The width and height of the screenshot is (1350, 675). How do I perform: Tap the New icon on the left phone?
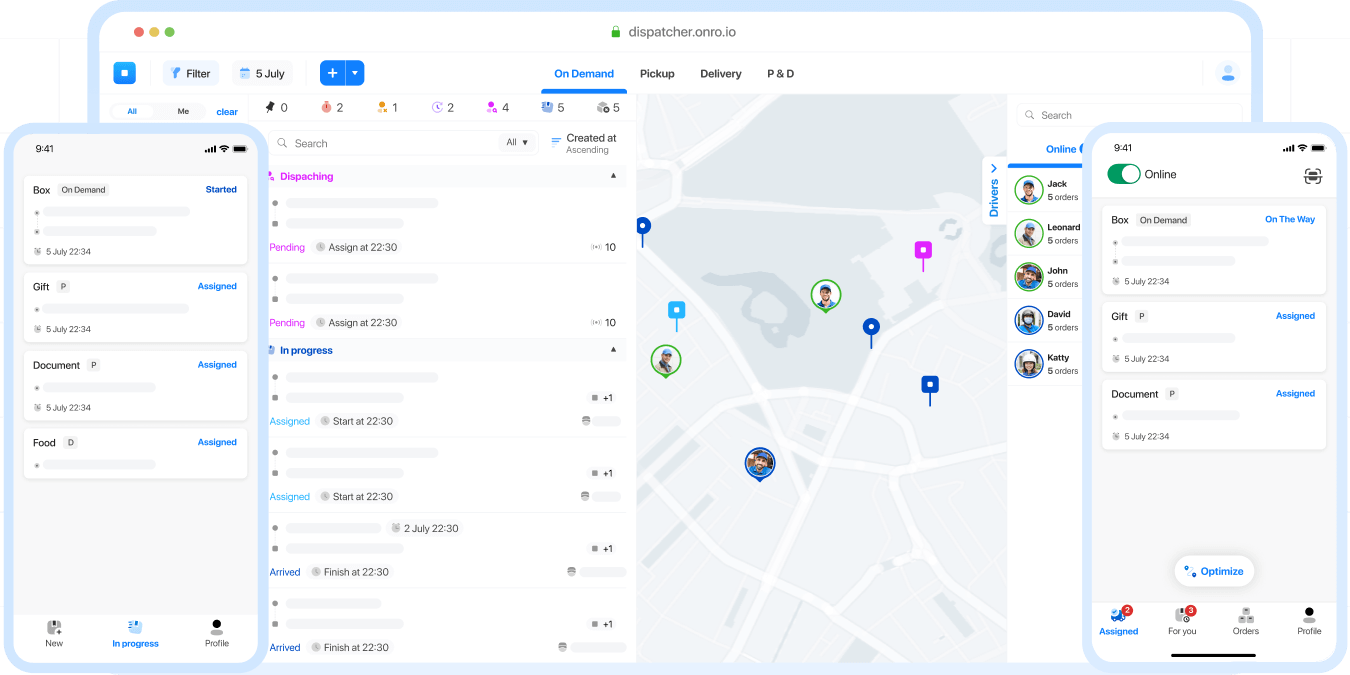54,633
